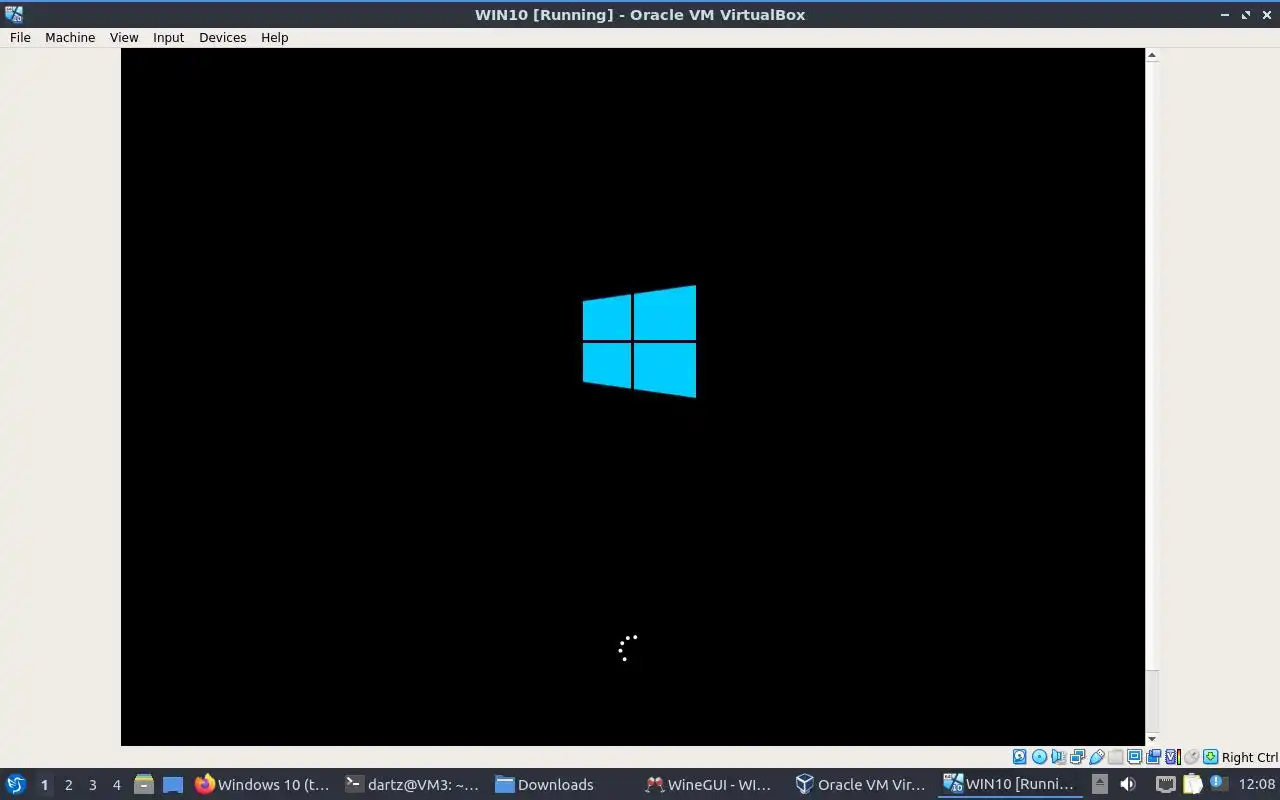Image resolution: width=1280 pixels, height=800 pixels.
Task: Switch to the Downloads file manager window
Action: click(562, 784)
